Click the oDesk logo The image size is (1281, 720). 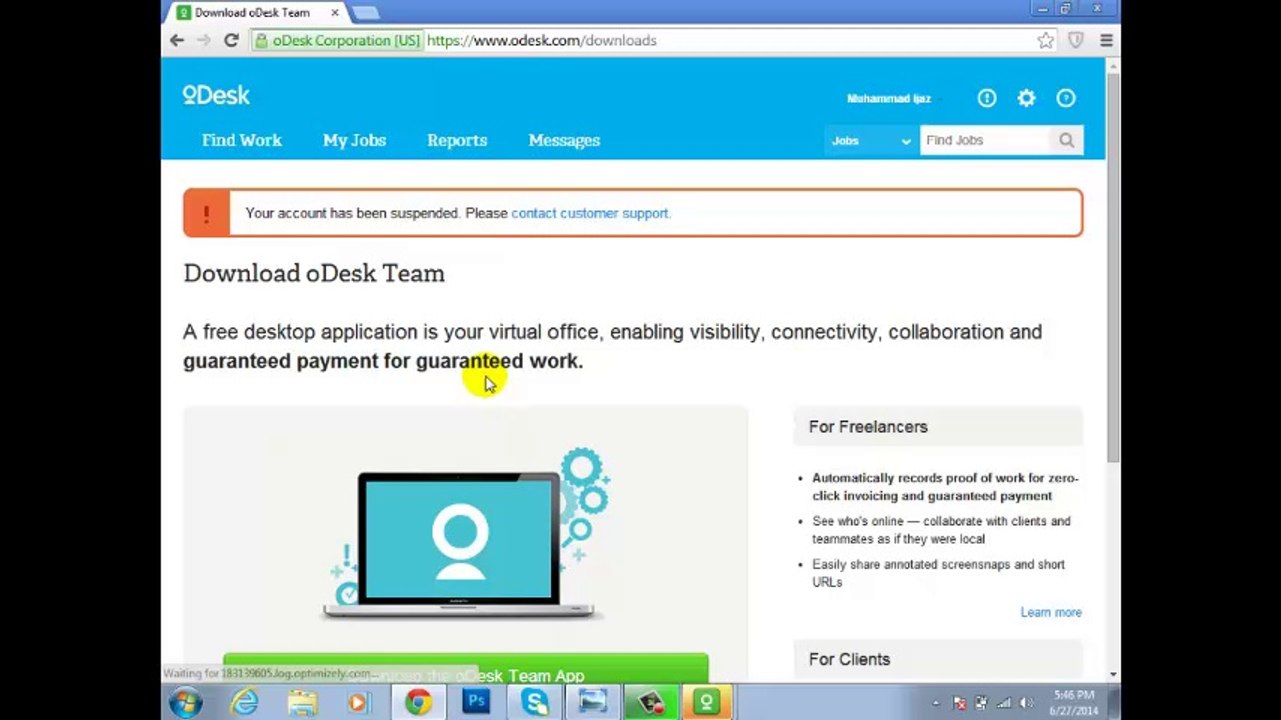[216, 95]
